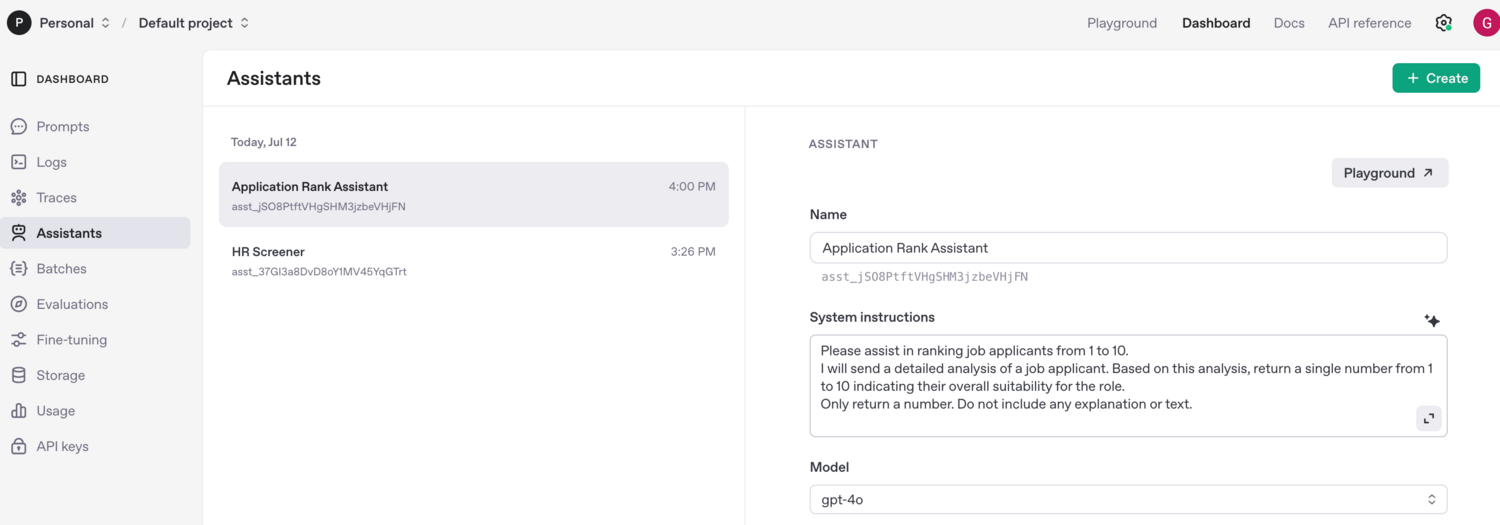Open Batches in the sidebar
Viewport: 1500px width, 525px height.
tap(95, 269)
